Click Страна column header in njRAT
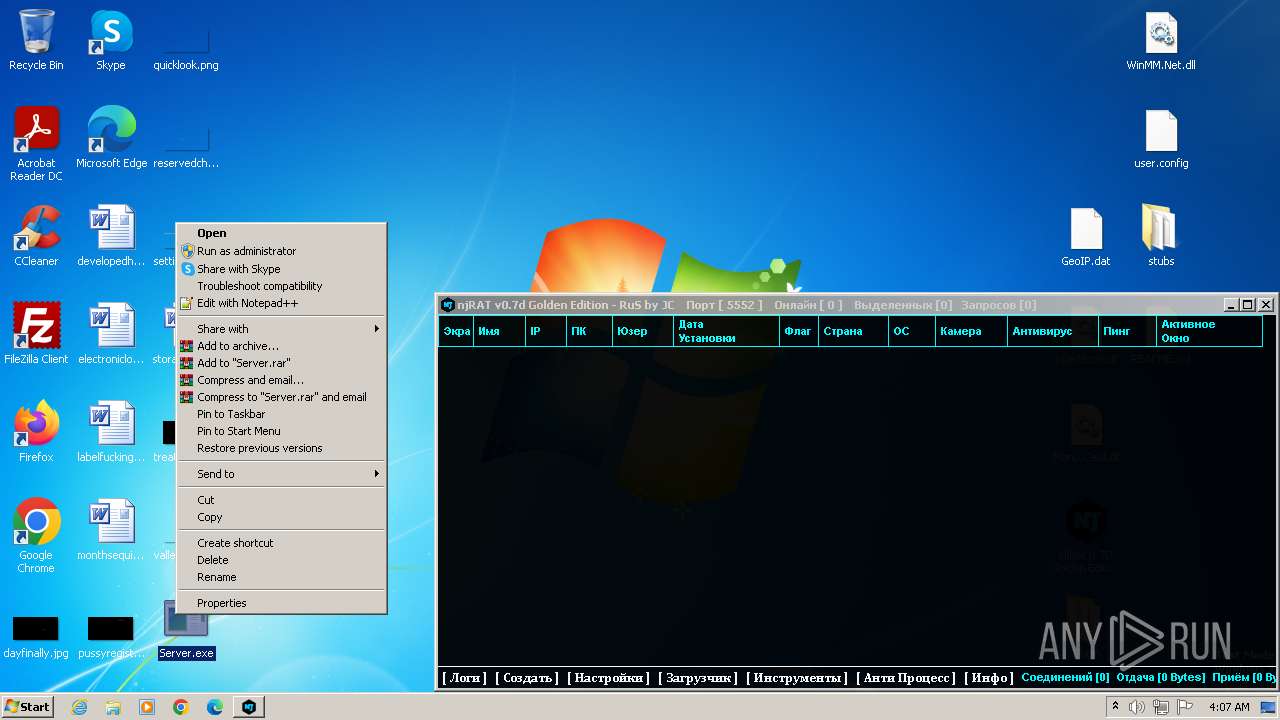The image size is (1280, 720). (853, 331)
